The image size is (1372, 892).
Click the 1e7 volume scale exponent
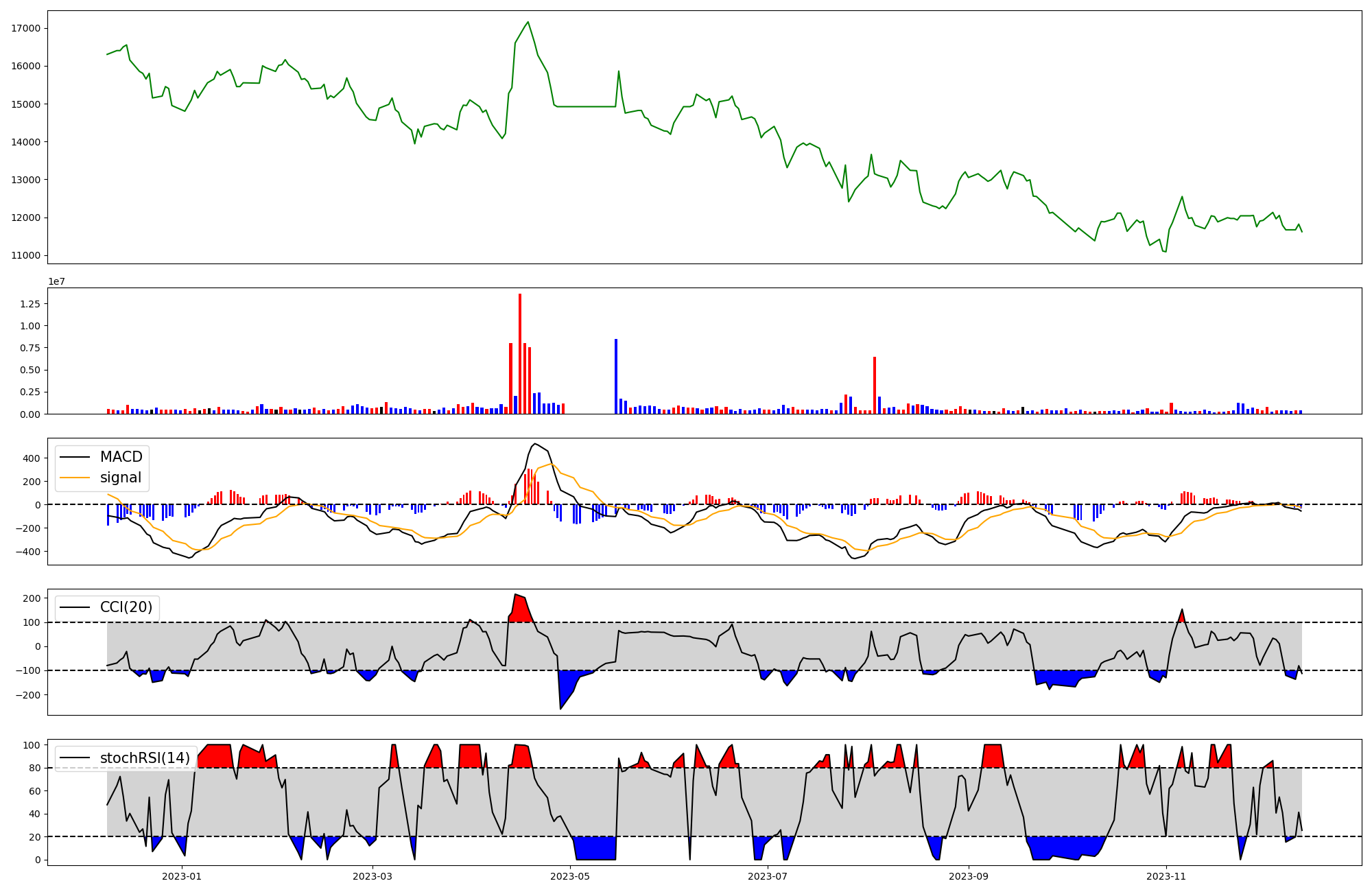(56, 281)
